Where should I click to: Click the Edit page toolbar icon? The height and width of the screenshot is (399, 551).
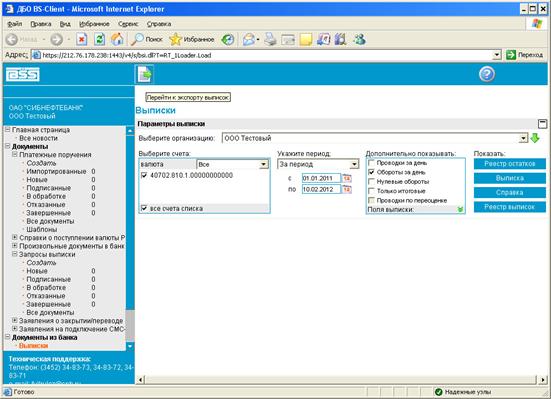pyautogui.click(x=288, y=39)
